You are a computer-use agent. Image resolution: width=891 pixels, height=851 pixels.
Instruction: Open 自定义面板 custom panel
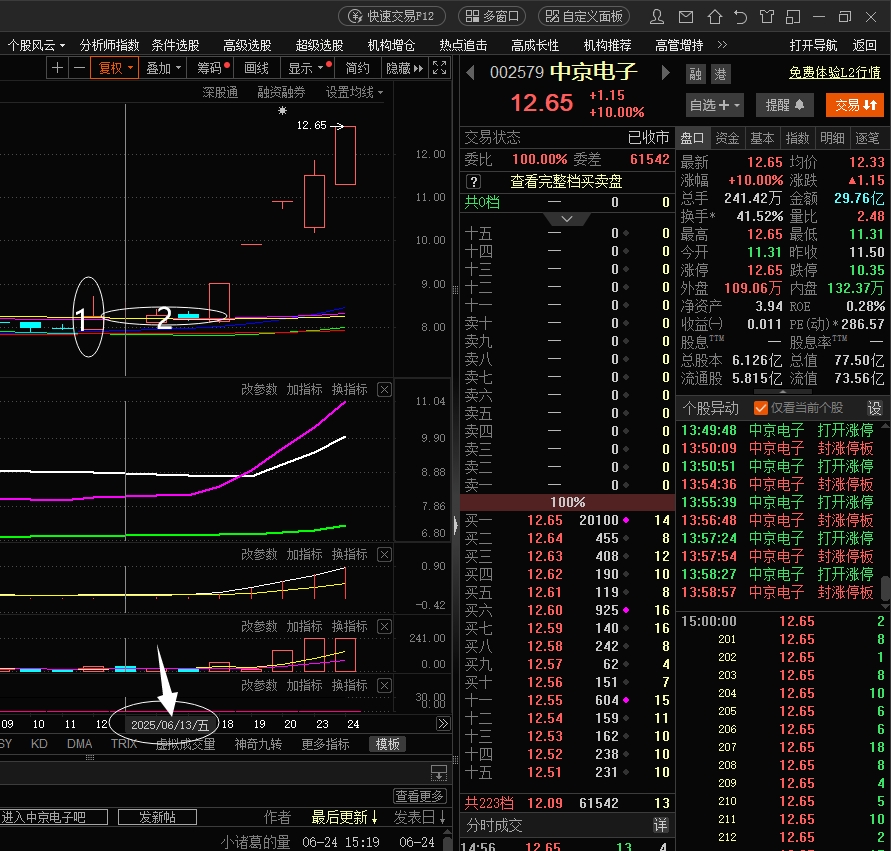584,16
